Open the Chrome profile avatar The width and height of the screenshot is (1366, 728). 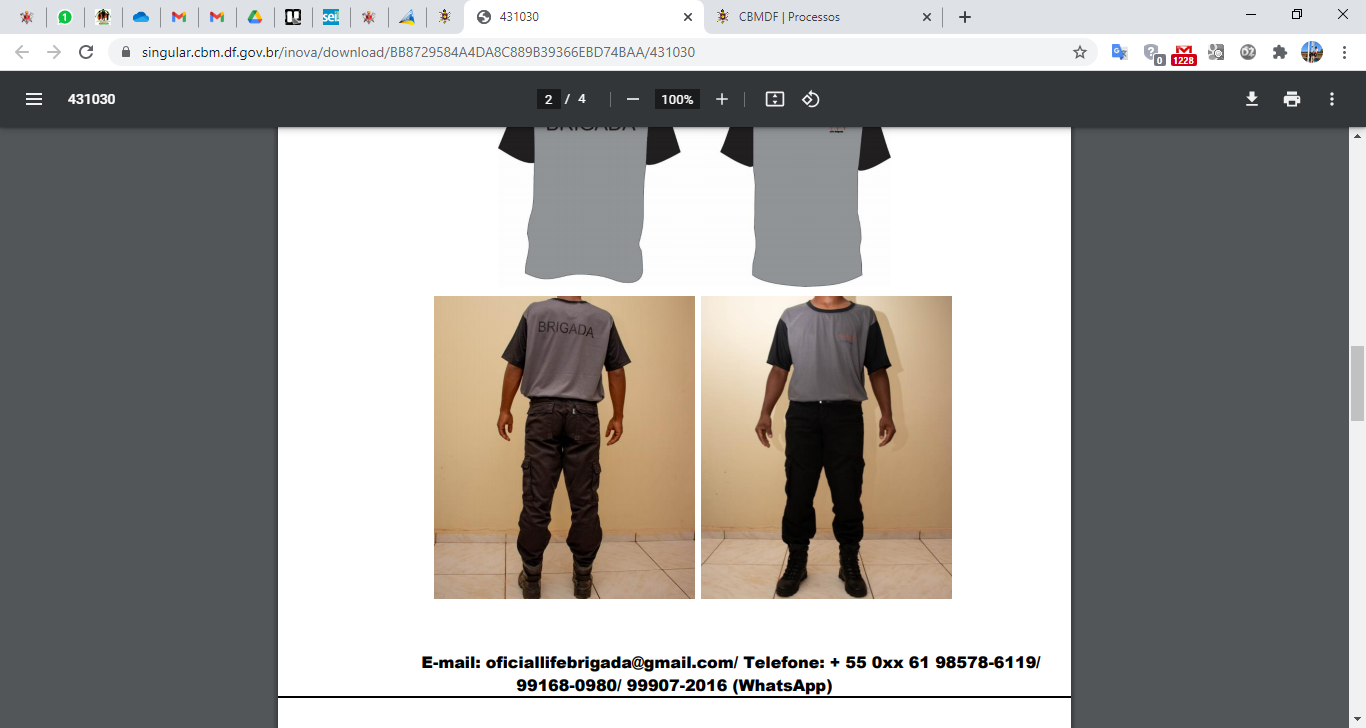(1312, 52)
